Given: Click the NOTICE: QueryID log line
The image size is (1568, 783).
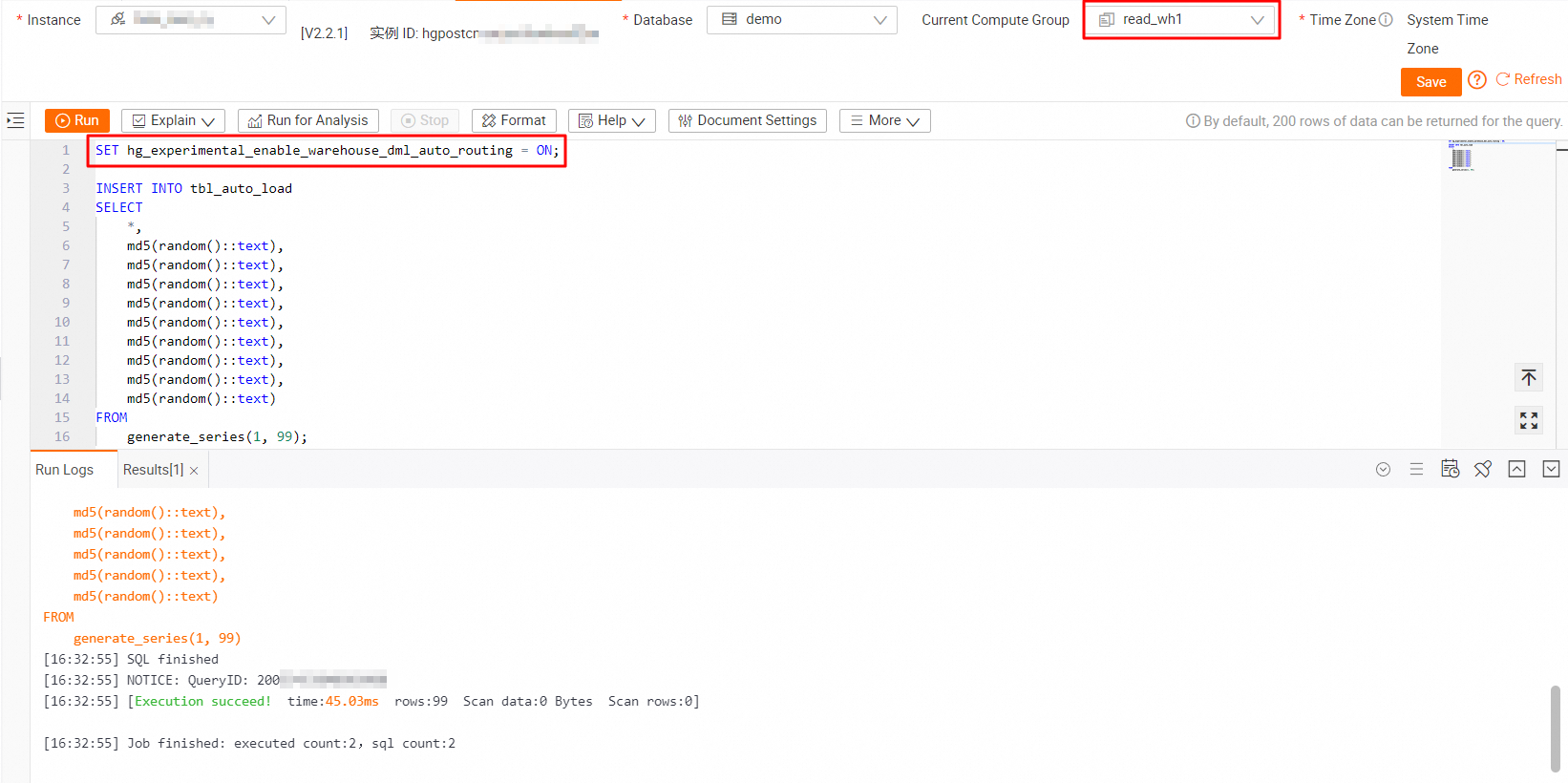Looking at the screenshot, I should [x=215, y=680].
